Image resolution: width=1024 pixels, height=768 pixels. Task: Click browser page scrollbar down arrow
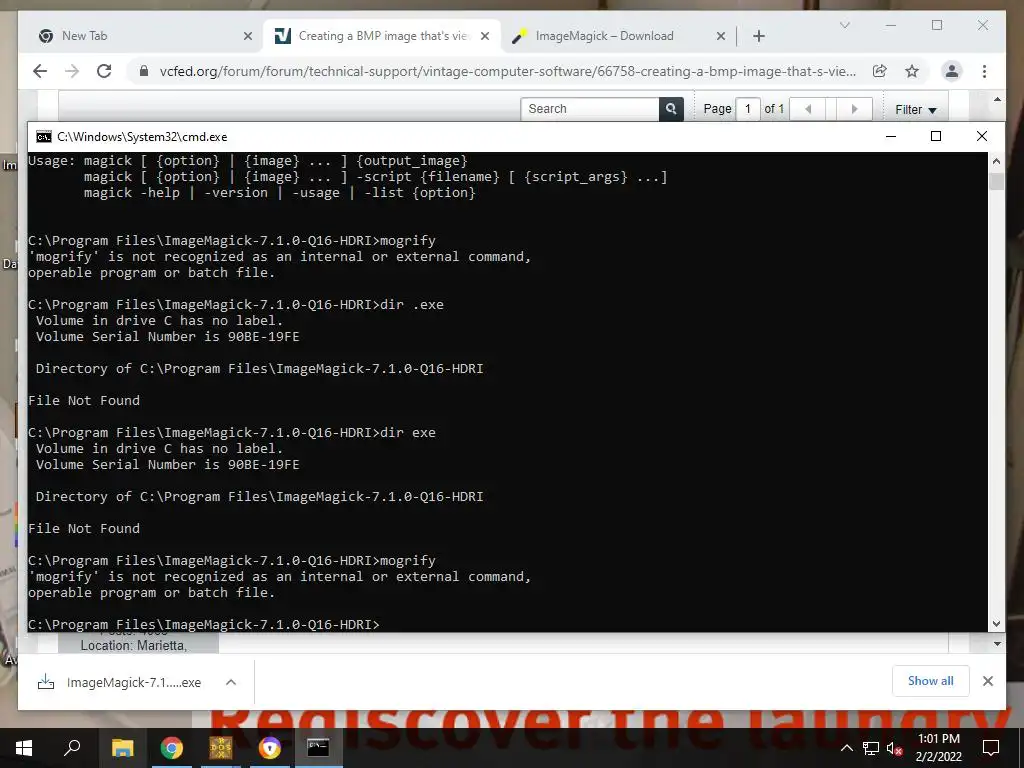(997, 644)
